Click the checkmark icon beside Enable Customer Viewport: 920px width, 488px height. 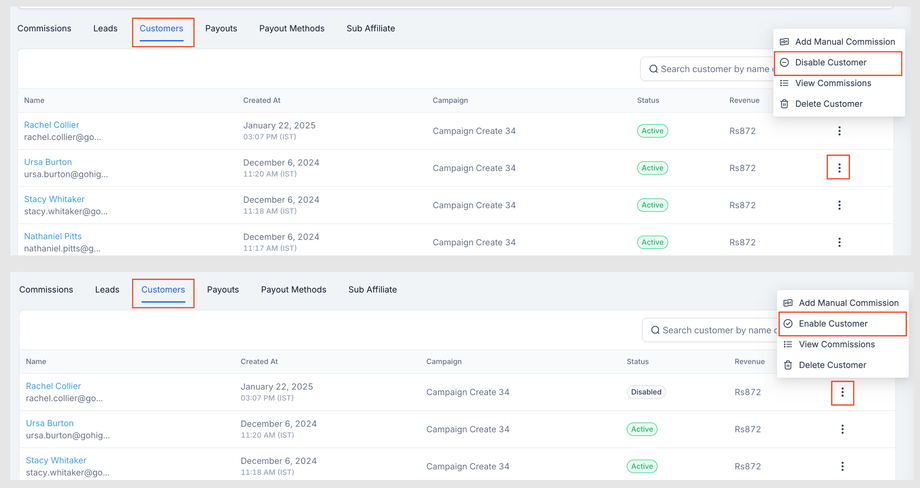point(788,324)
